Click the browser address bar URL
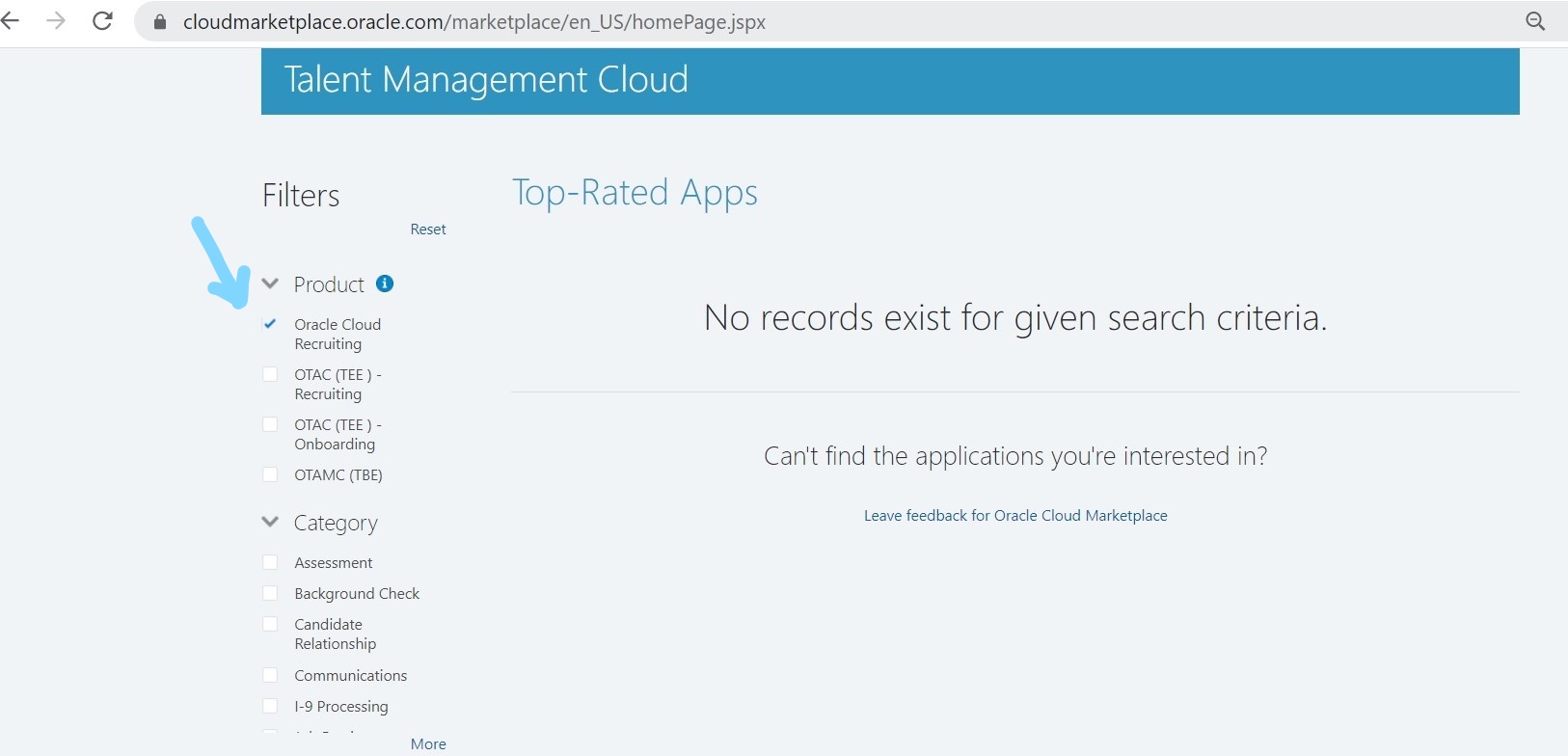This screenshot has width=1568, height=756. click(x=474, y=22)
